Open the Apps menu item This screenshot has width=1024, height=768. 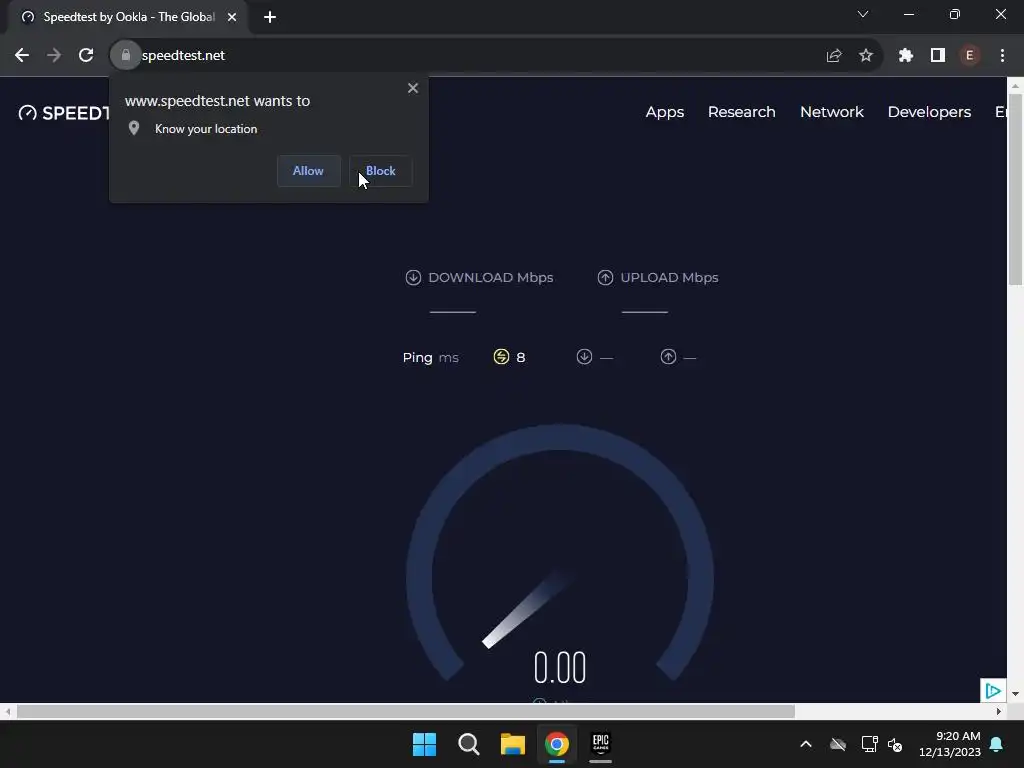pyautogui.click(x=665, y=112)
